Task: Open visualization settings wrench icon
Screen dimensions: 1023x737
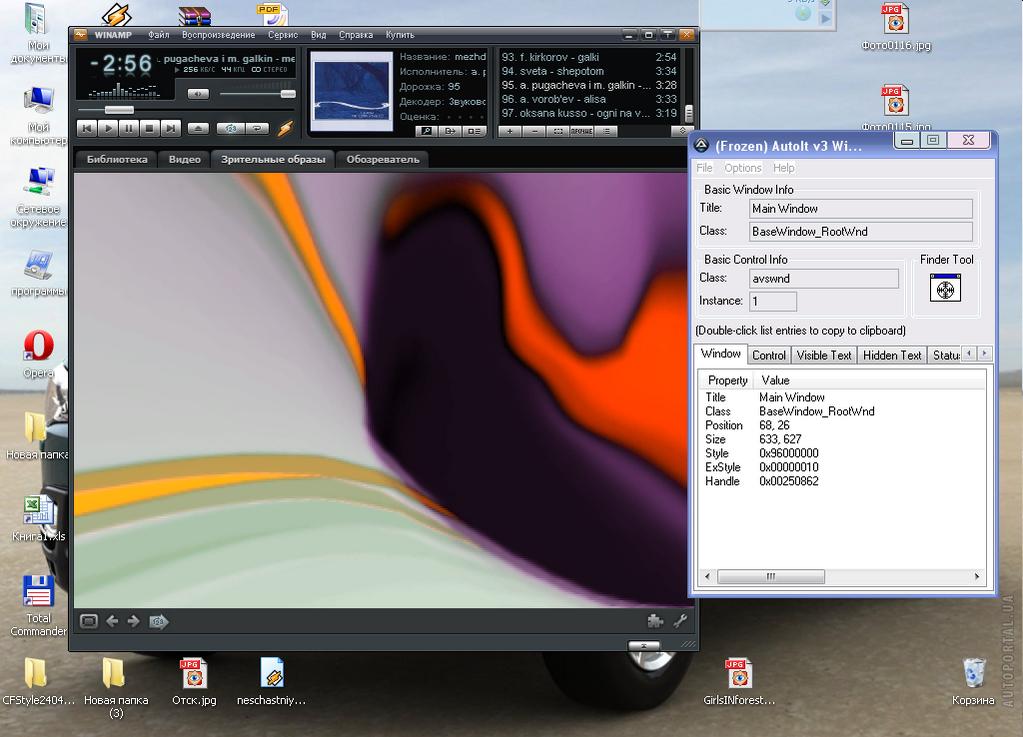Action: 681,621
